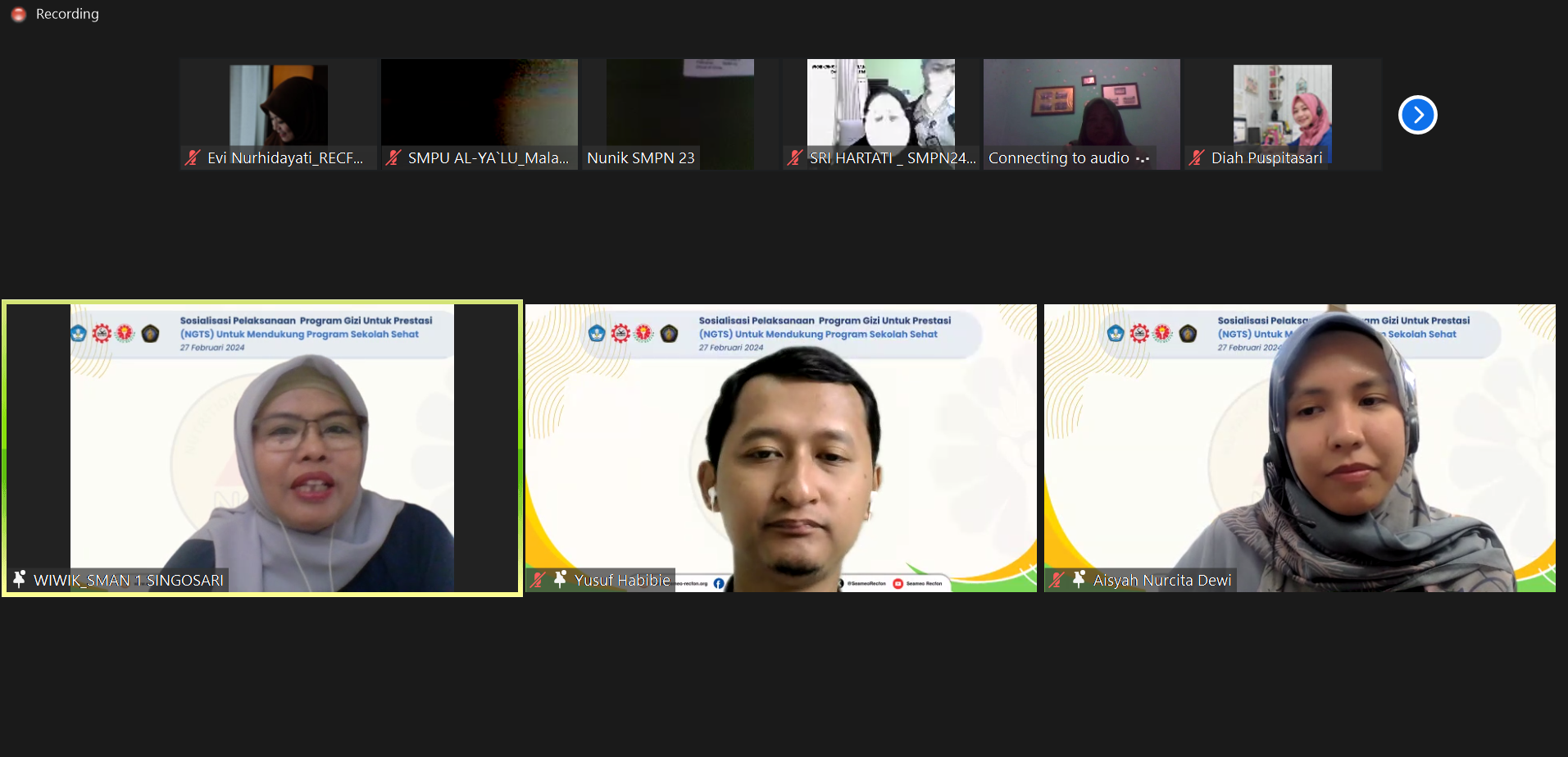Click the pin icon next to WIWIK_SMAN 1 SINGOSARI

(x=20, y=579)
